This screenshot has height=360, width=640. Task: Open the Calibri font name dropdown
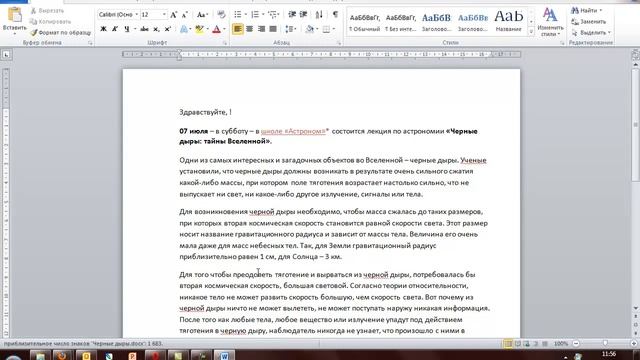(136, 15)
